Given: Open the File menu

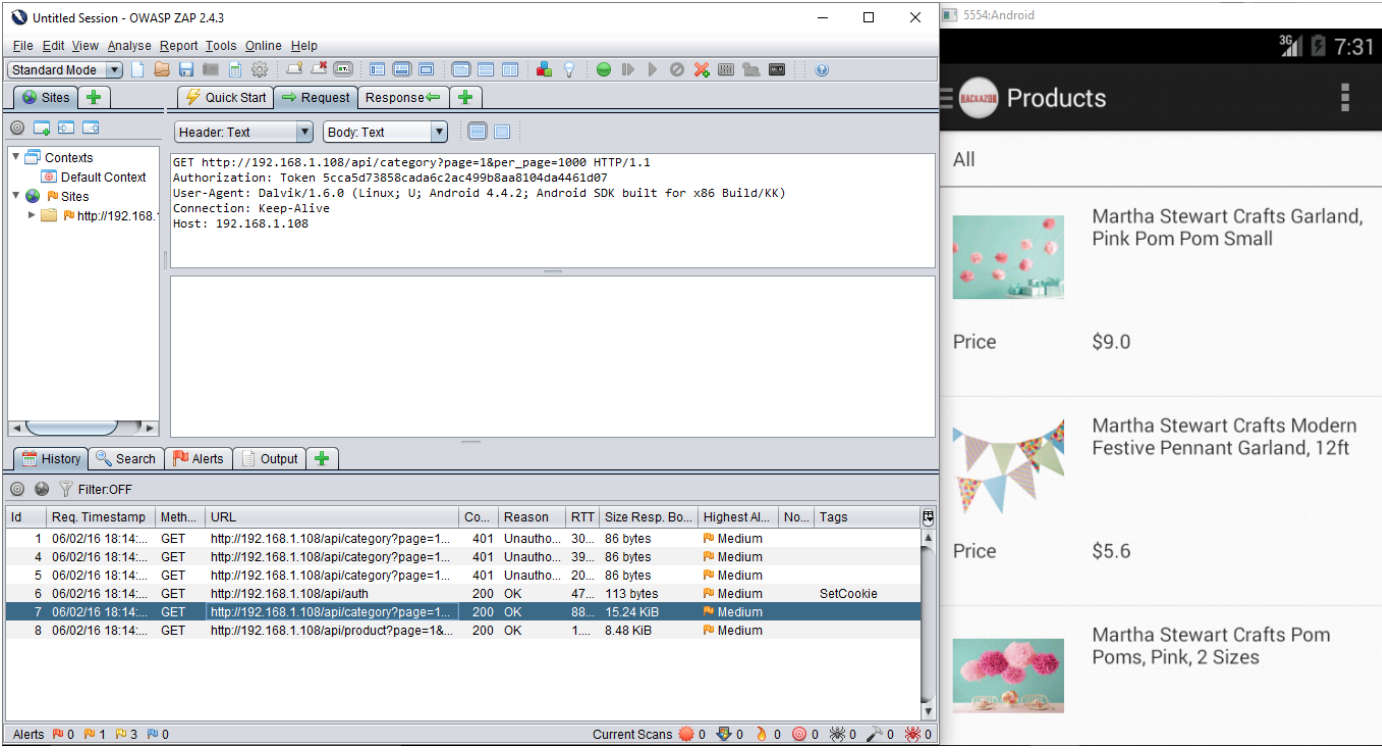Looking at the screenshot, I should 23,46.
